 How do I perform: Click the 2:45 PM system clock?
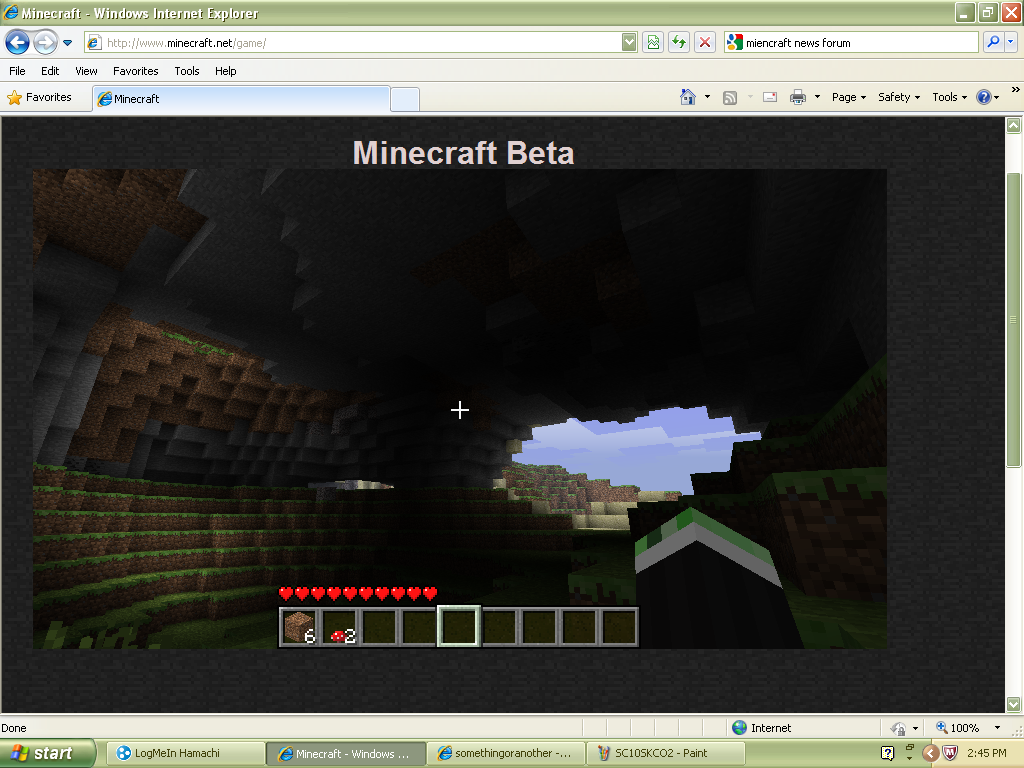pos(987,753)
